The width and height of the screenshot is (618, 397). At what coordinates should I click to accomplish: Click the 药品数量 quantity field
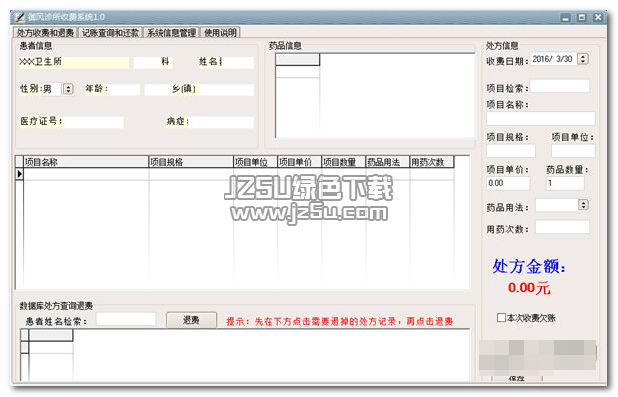(x=565, y=183)
